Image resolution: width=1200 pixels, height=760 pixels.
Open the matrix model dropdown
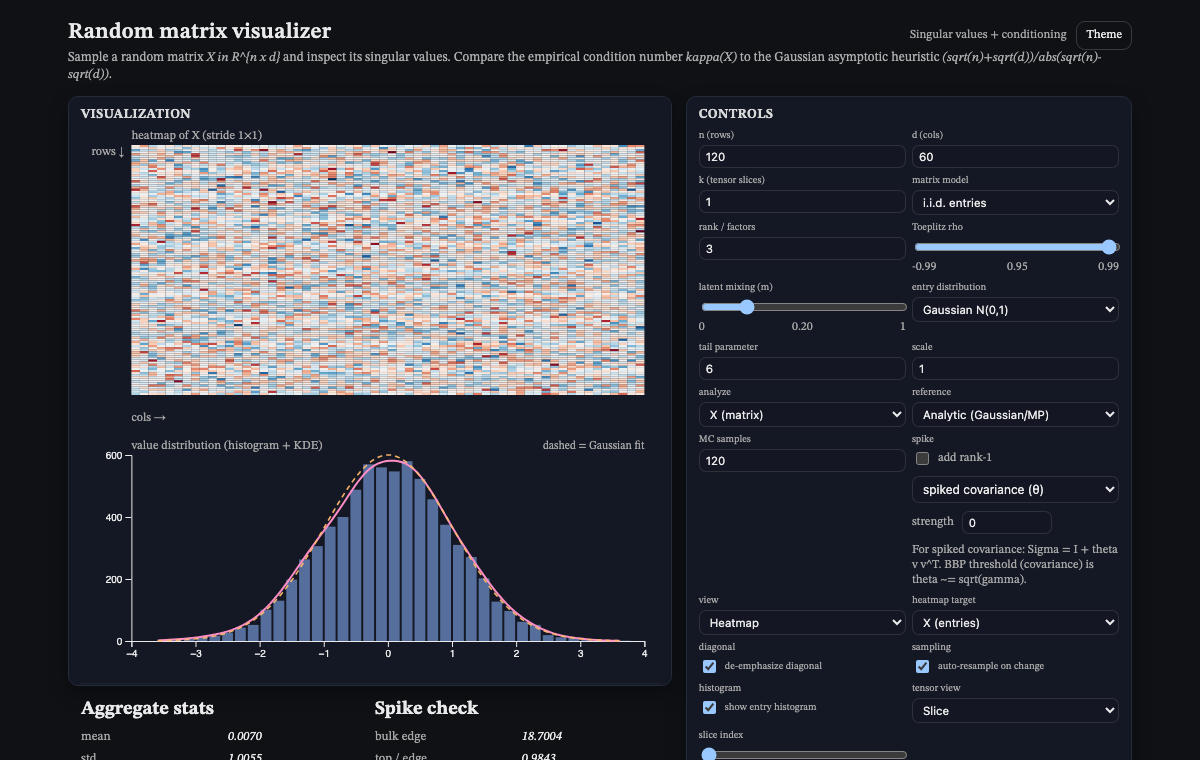1015,203
